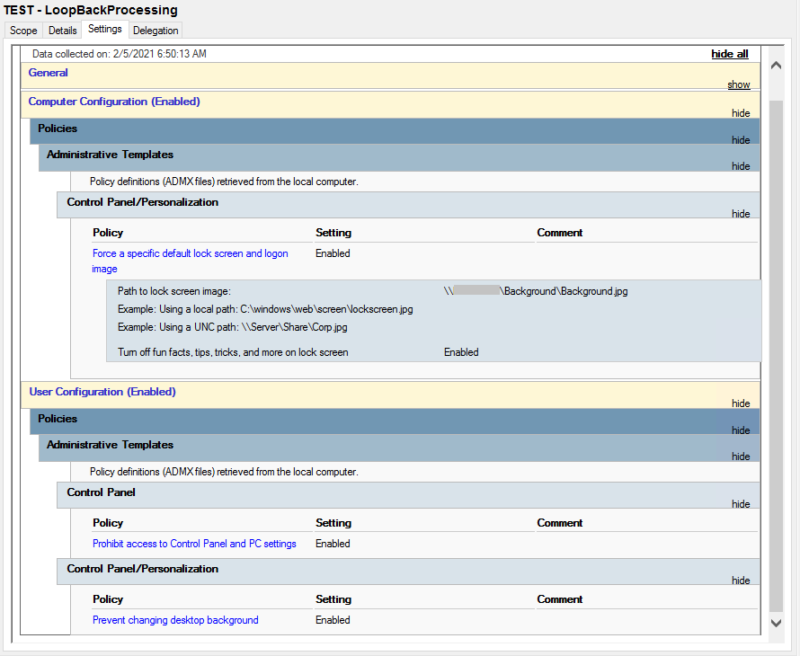Collapse the Computer Configuration (Enabled) section
This screenshot has height=656, width=800.
[x=740, y=113]
